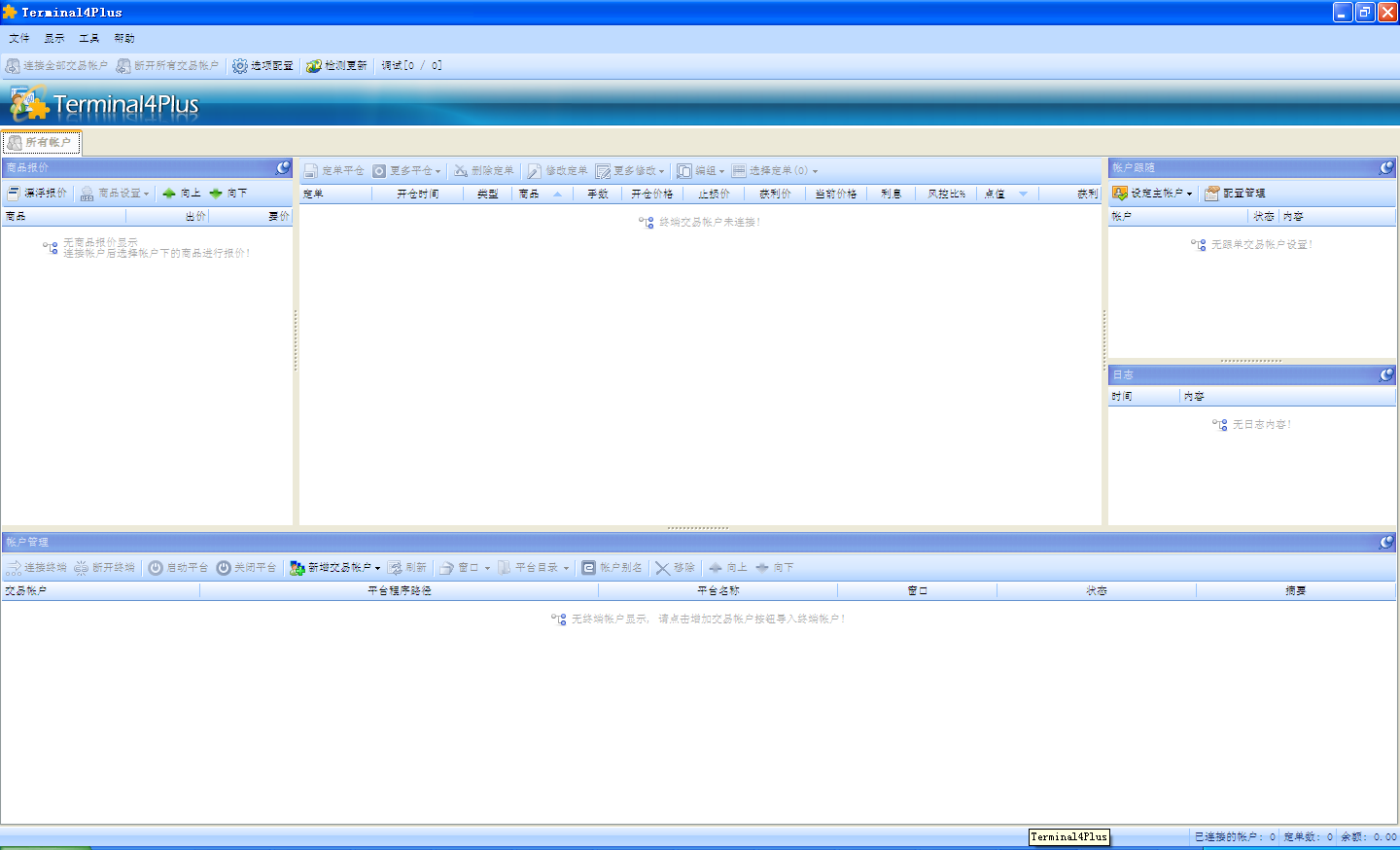Click the 帐户别名 button
The width and height of the screenshot is (1400, 850).
[x=612, y=568]
